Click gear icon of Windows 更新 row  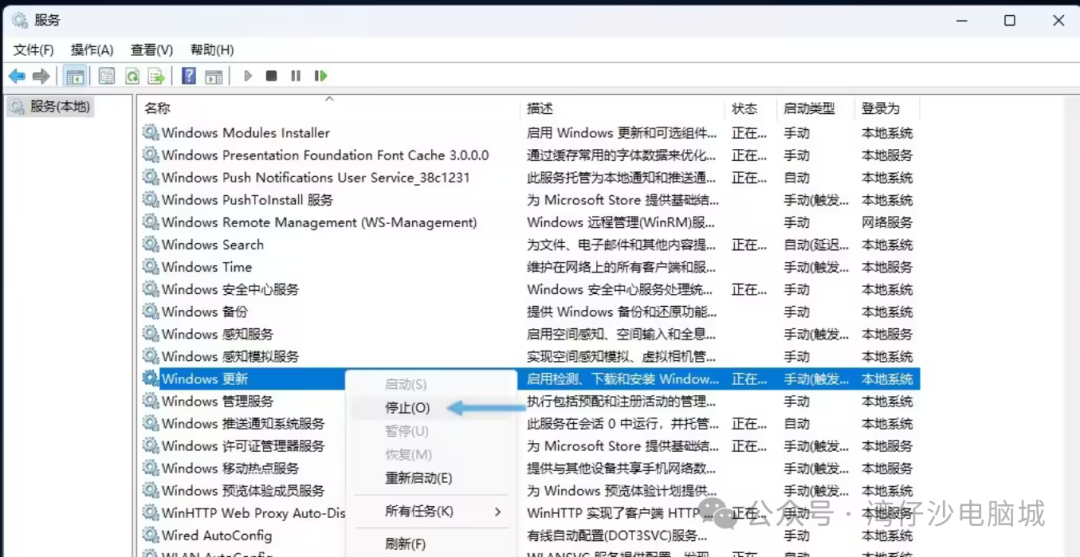point(150,378)
